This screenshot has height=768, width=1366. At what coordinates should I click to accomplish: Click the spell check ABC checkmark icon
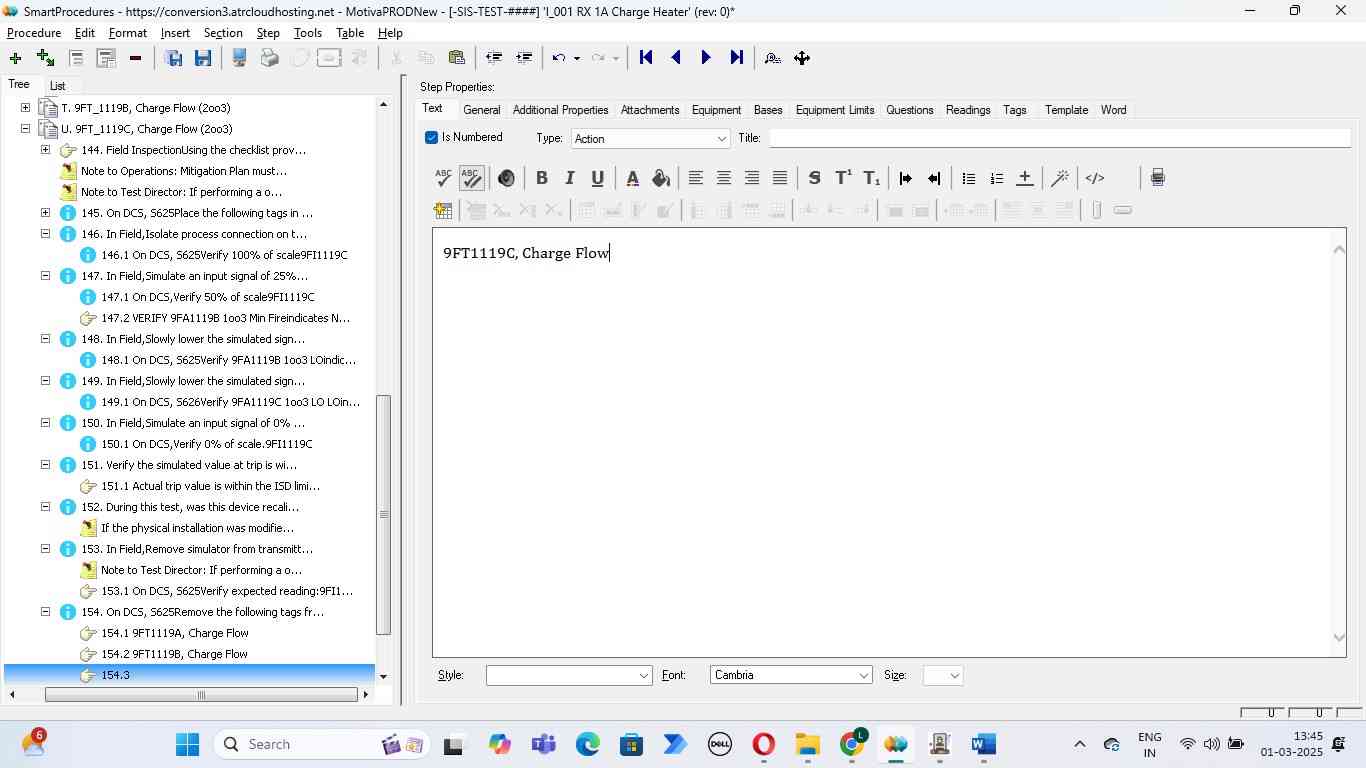point(444,178)
